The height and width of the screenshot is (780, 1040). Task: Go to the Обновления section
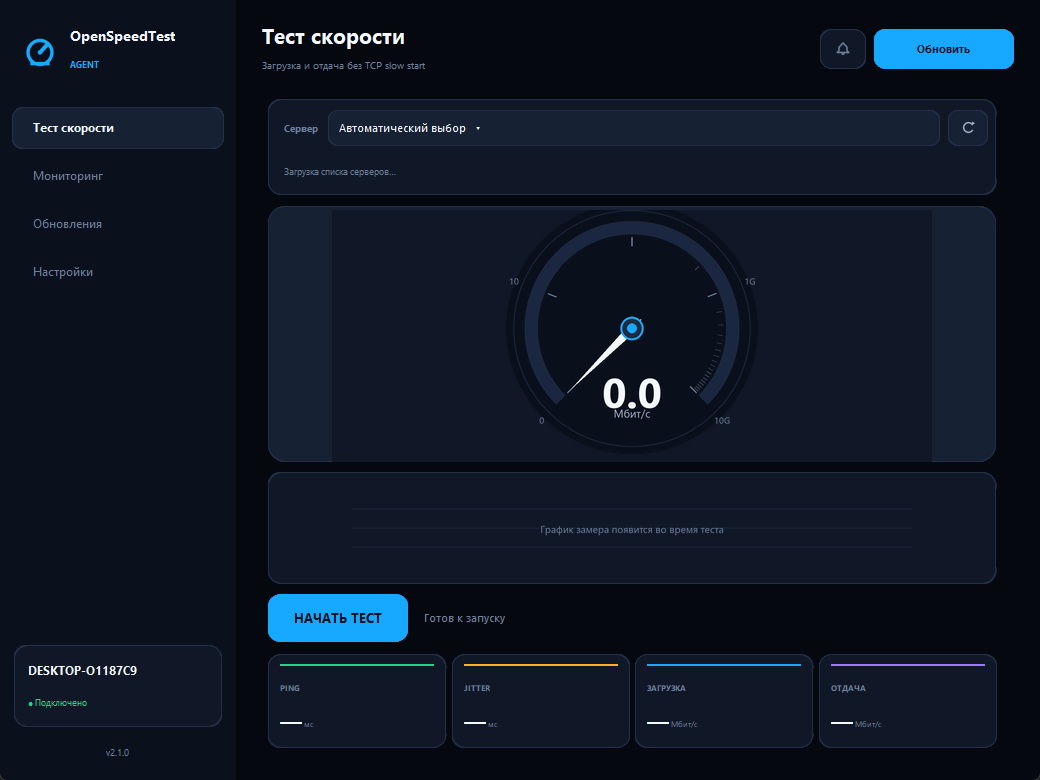(x=68, y=224)
